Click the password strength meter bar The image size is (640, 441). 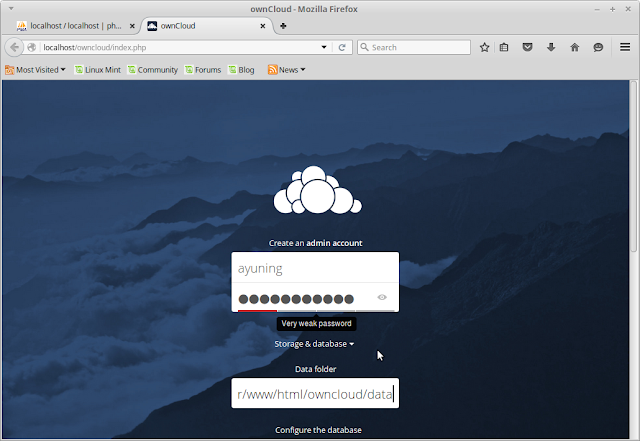[x=315, y=311]
